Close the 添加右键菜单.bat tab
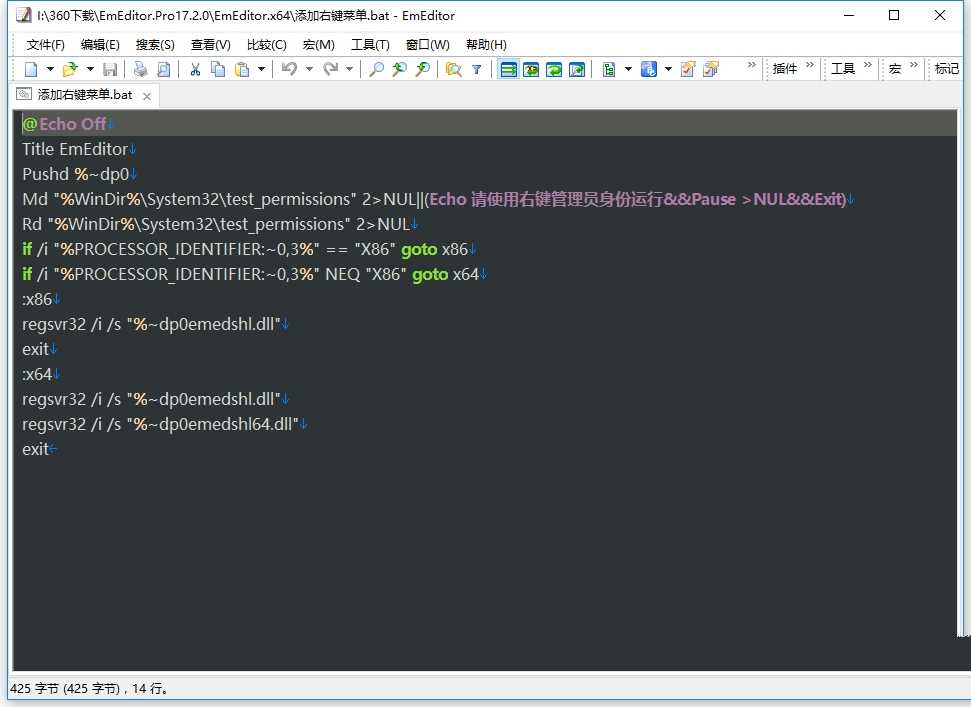971x707 pixels. click(147, 96)
